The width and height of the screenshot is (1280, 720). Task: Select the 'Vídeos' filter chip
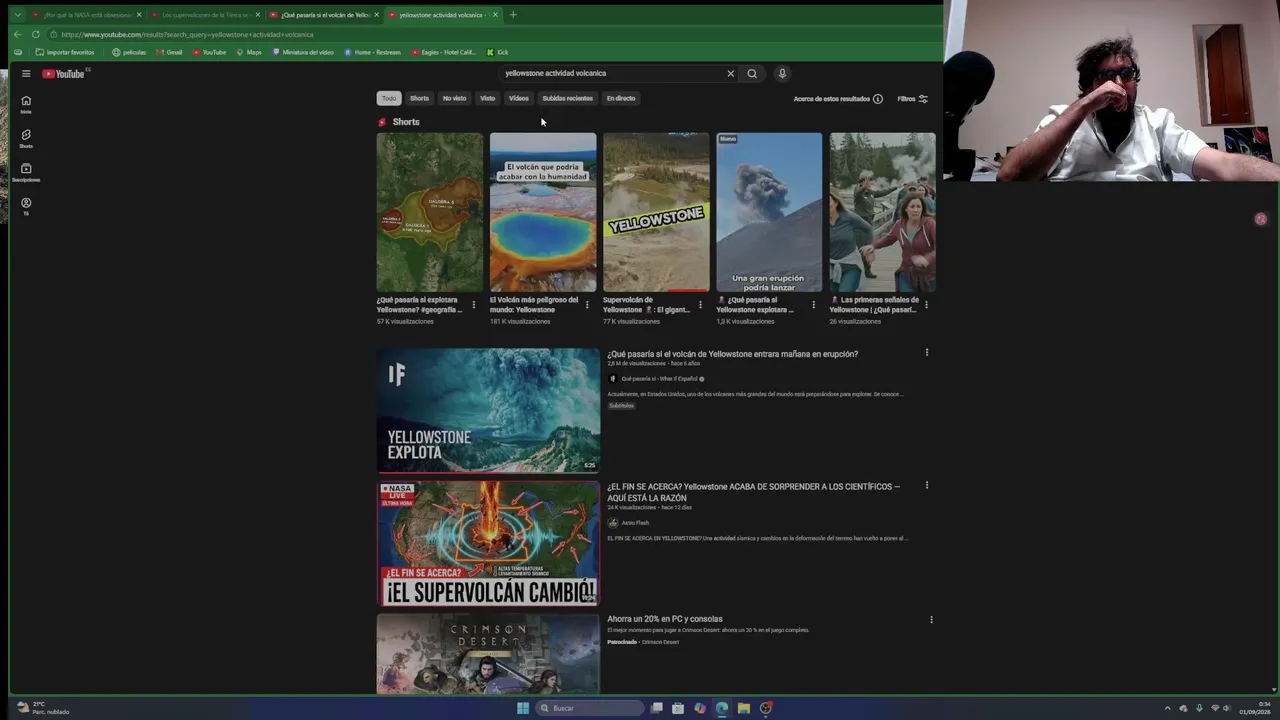tap(518, 98)
